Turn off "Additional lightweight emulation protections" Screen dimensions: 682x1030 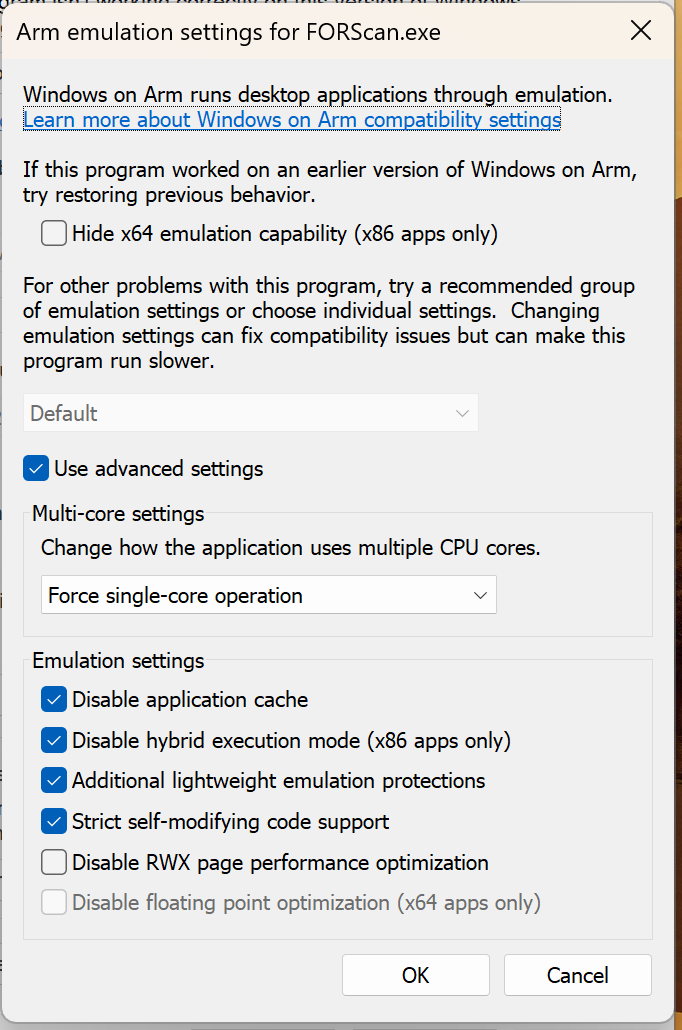click(x=54, y=780)
